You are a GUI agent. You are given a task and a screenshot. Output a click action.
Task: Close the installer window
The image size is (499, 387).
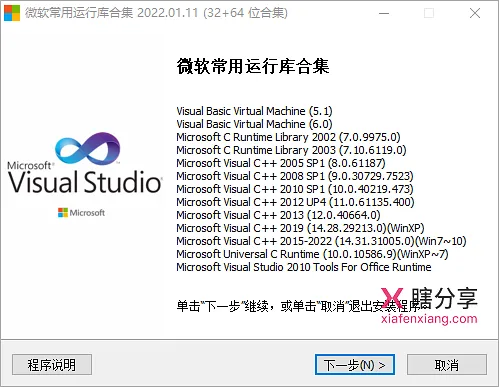pos(475,13)
